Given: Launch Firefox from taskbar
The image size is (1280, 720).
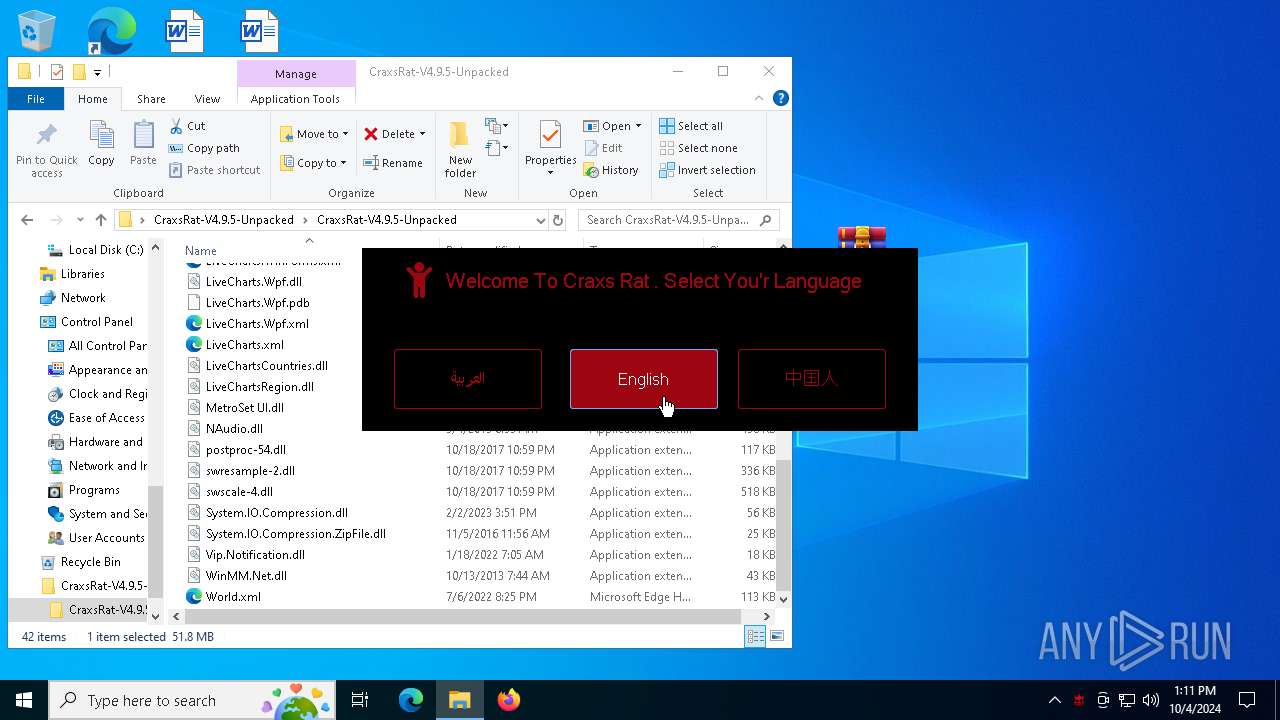Looking at the screenshot, I should (509, 700).
